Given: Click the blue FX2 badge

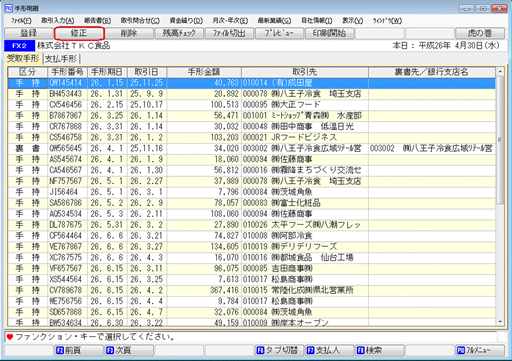Looking at the screenshot, I should click(19, 46).
